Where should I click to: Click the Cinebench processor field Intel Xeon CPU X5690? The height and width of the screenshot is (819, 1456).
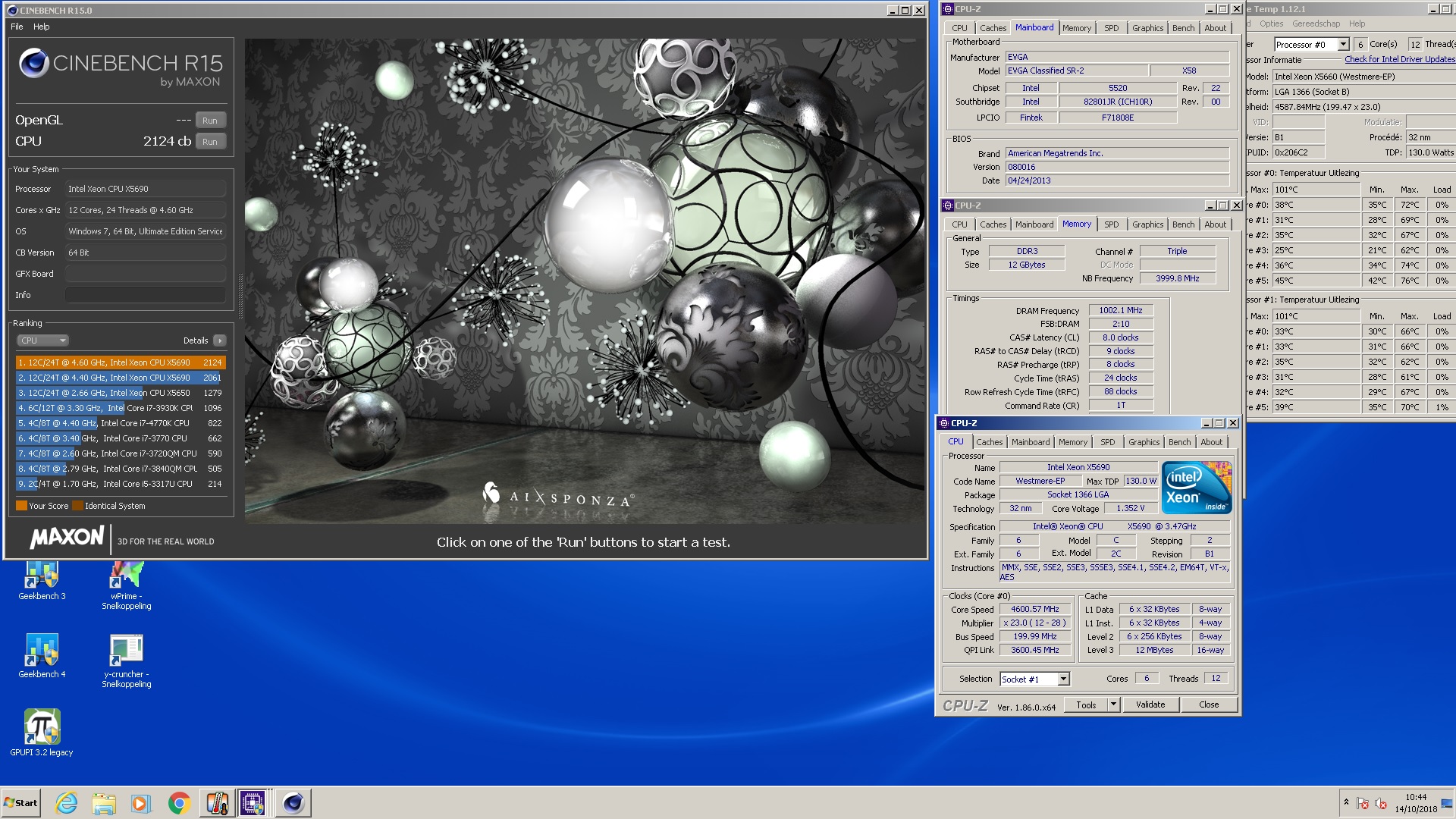pos(145,189)
